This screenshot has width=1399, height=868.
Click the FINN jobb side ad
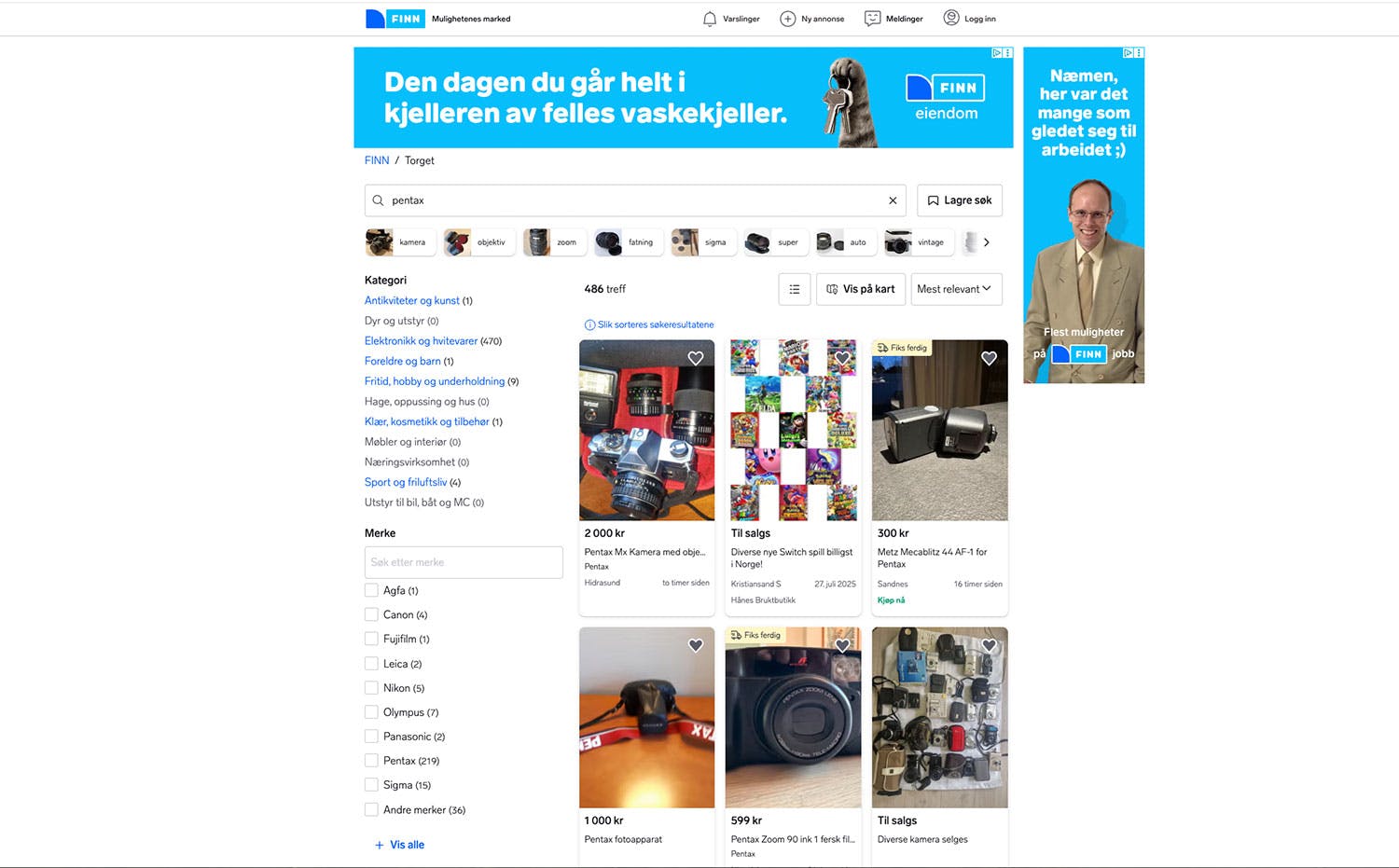[x=1084, y=215]
